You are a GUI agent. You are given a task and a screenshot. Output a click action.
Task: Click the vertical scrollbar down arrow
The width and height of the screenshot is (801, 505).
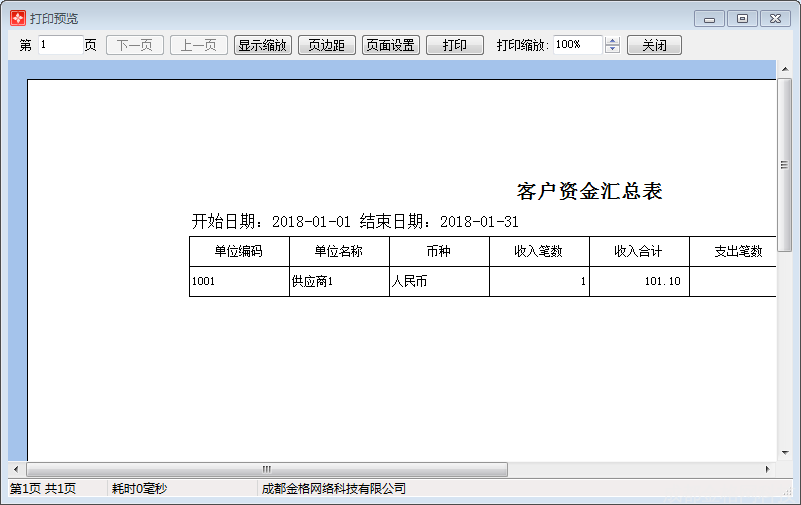(785, 453)
